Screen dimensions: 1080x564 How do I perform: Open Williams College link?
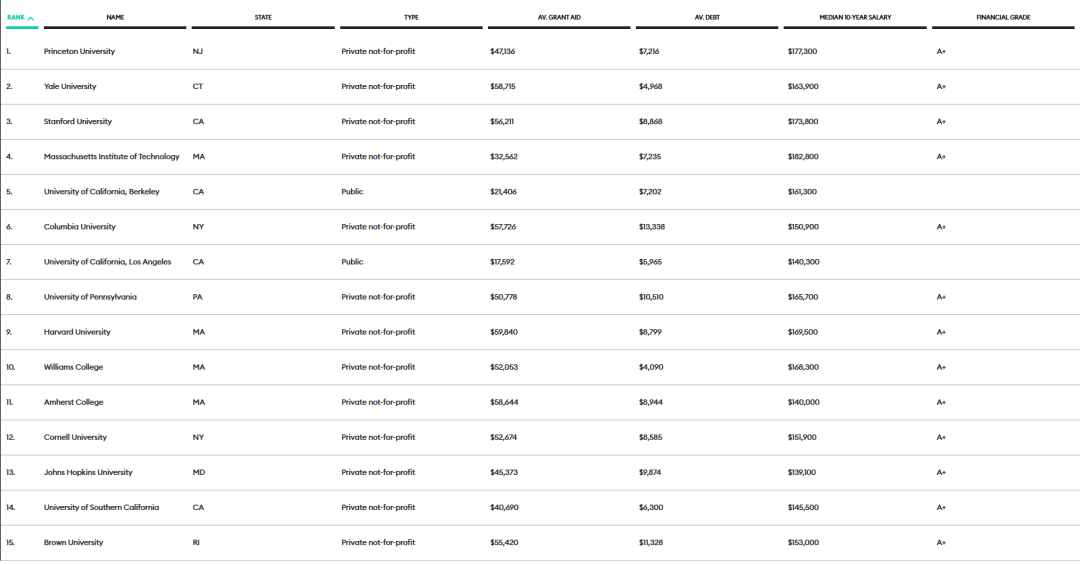point(73,367)
